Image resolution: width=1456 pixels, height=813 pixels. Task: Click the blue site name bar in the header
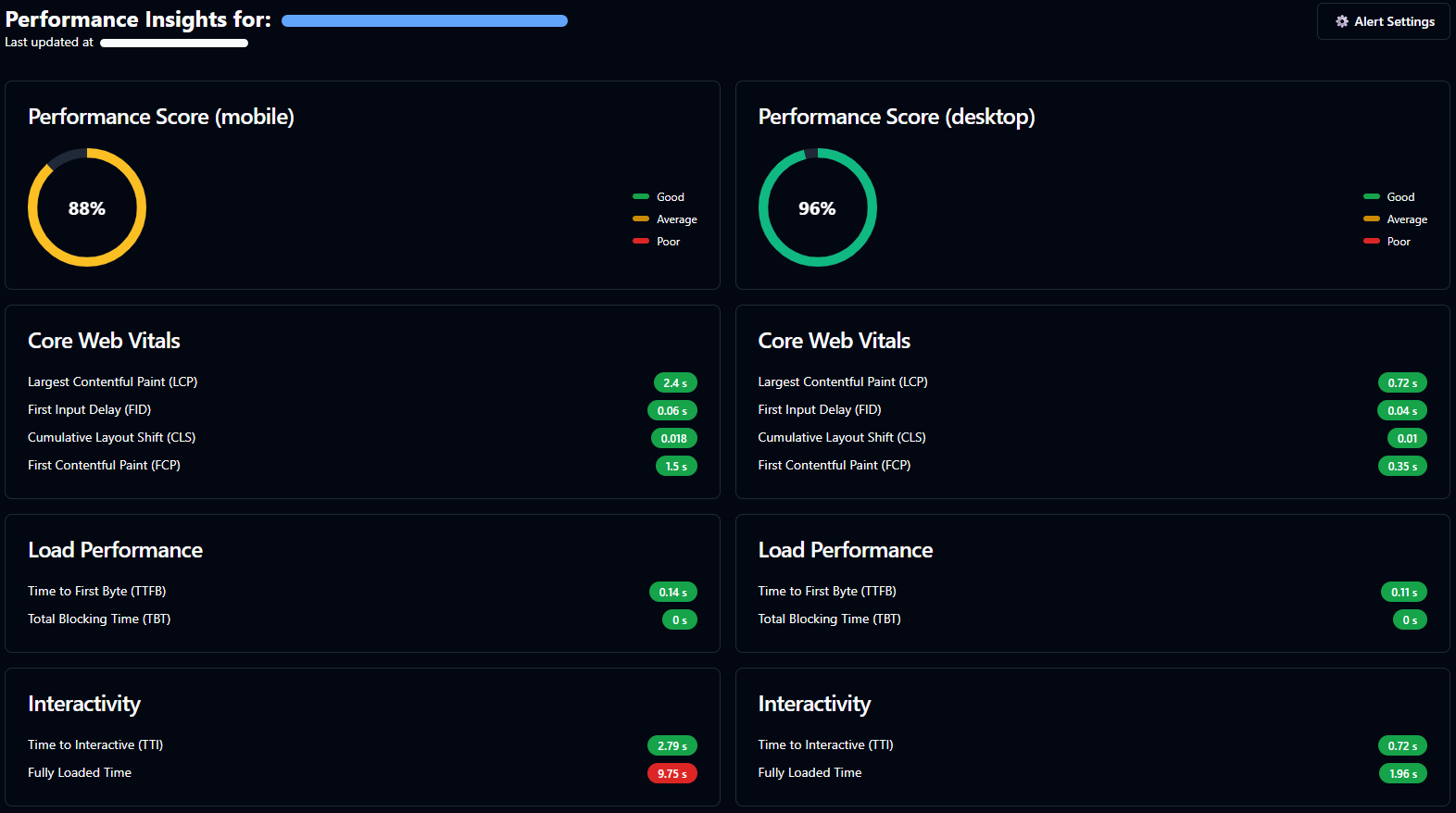[424, 21]
